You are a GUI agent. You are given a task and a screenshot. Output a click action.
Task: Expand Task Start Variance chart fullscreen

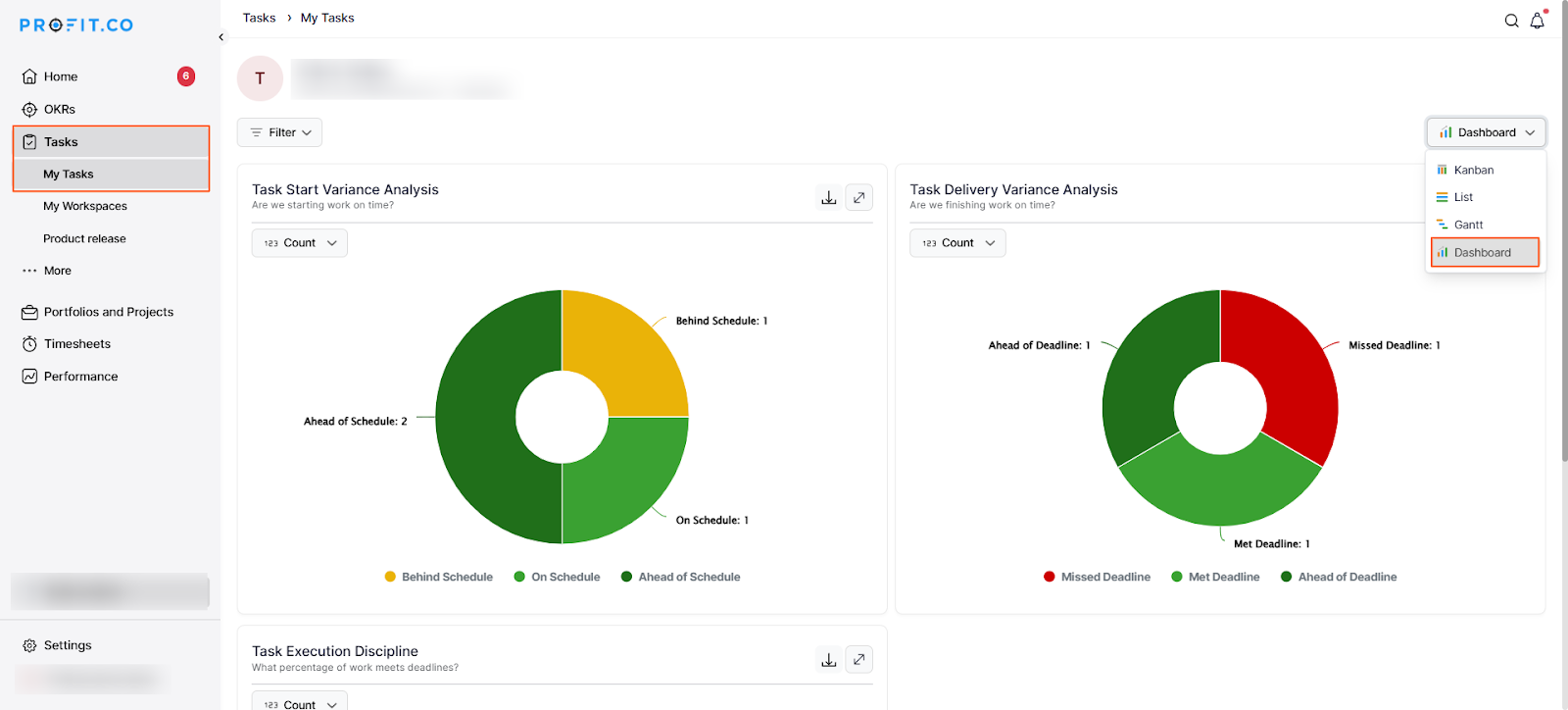(859, 198)
